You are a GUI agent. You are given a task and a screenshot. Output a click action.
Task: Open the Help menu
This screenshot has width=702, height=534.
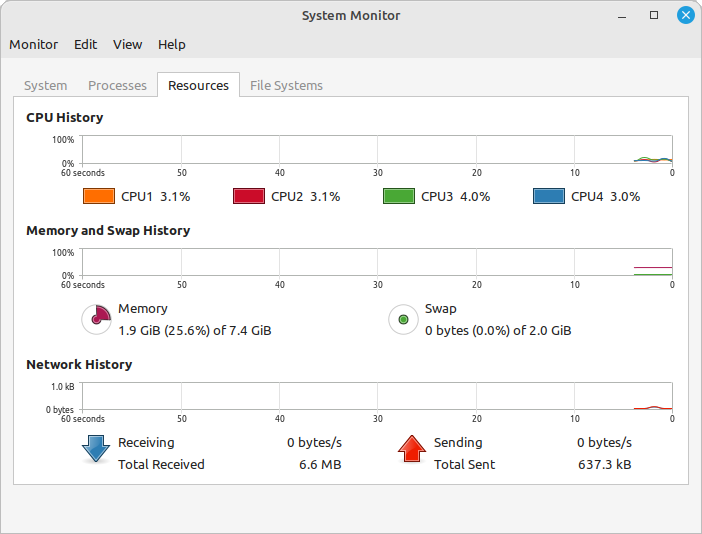tap(171, 44)
